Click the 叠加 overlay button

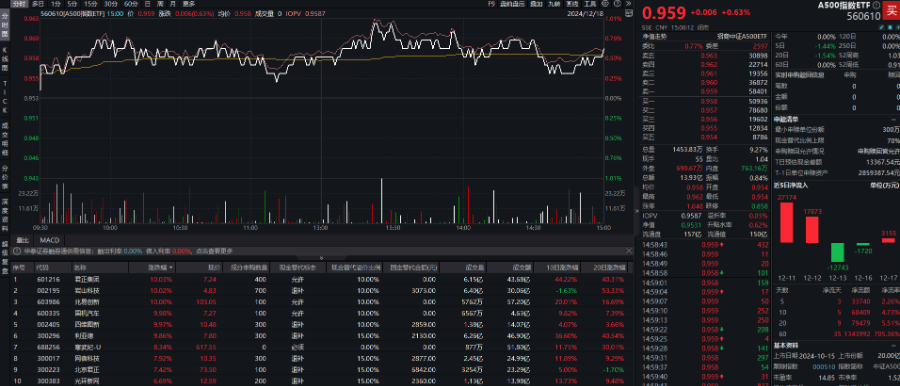click(x=536, y=3)
